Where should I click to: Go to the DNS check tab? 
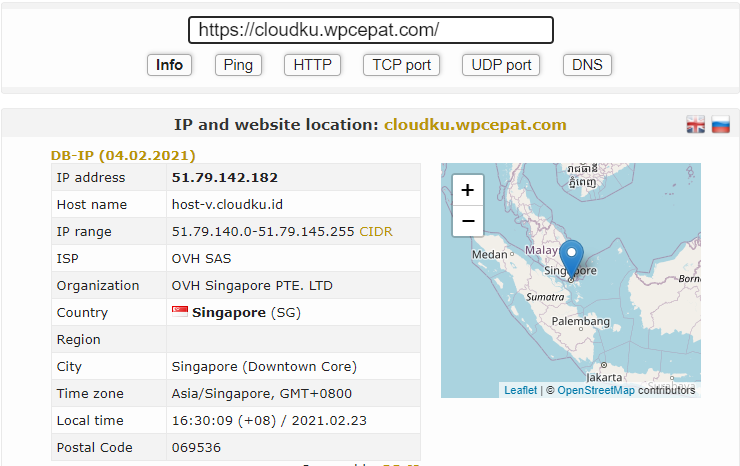coord(587,65)
